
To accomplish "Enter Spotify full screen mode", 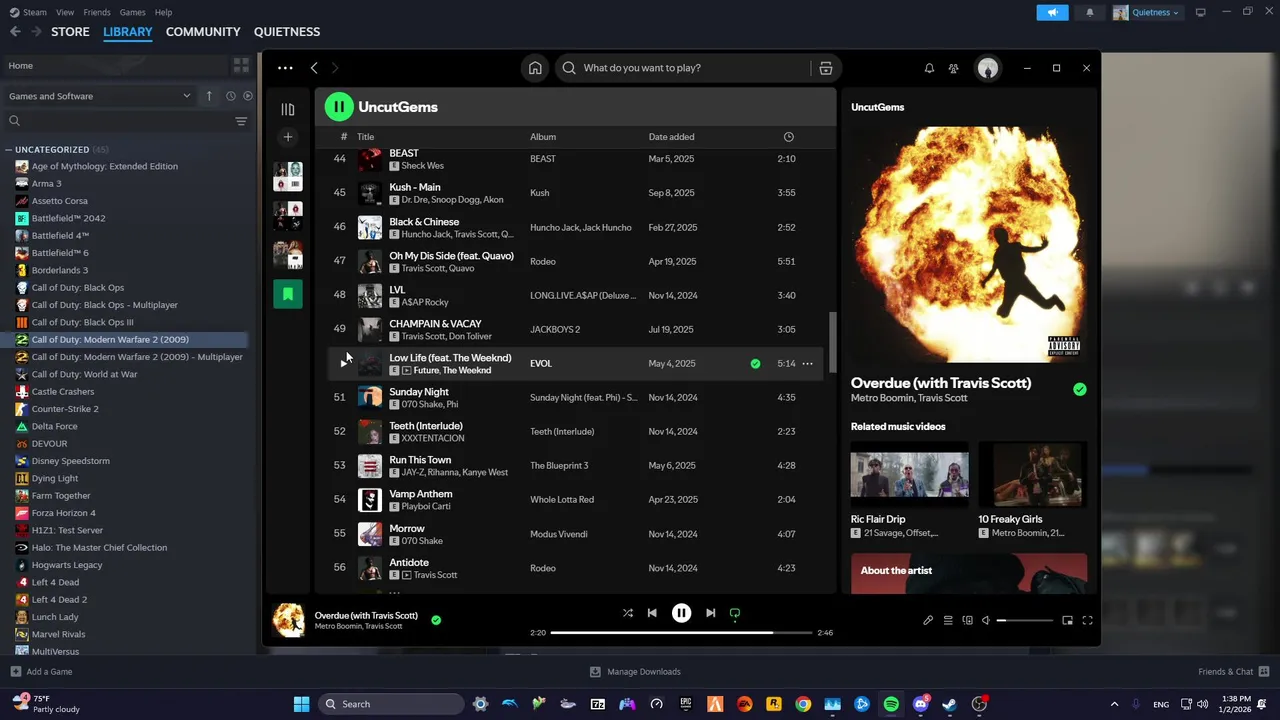I will 1087,621.
